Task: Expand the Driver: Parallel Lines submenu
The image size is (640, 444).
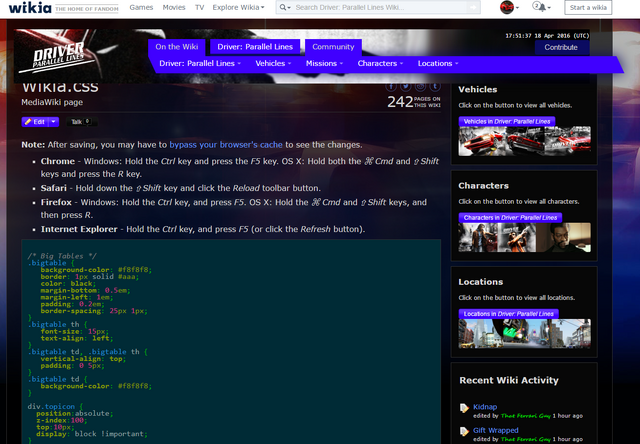Action: [200, 63]
